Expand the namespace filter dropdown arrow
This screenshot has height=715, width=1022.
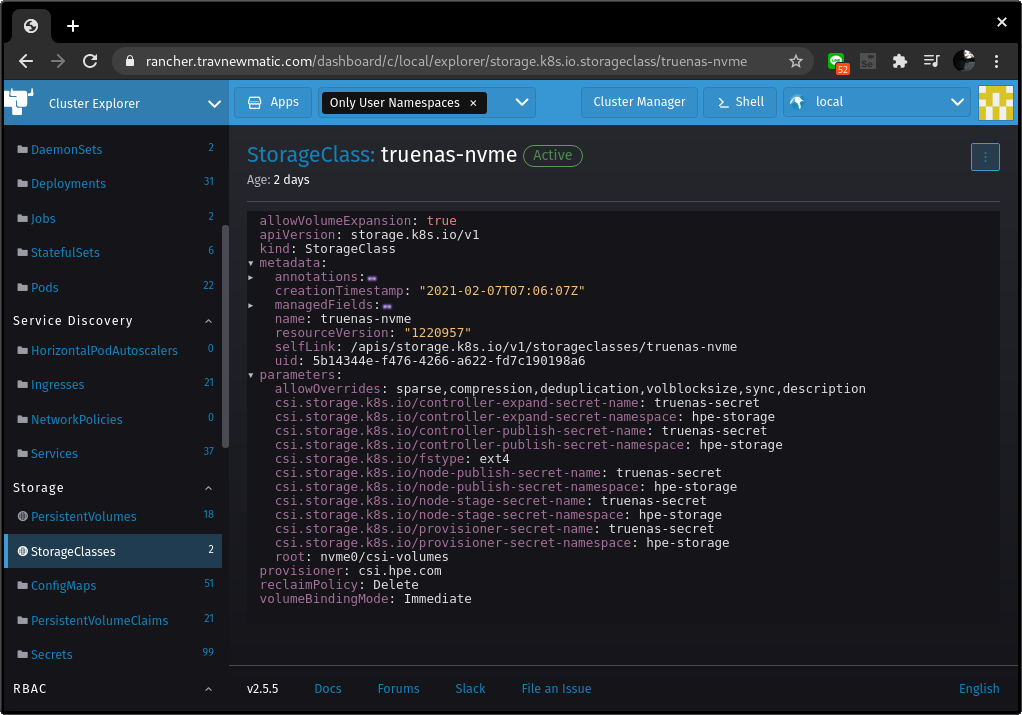point(521,102)
